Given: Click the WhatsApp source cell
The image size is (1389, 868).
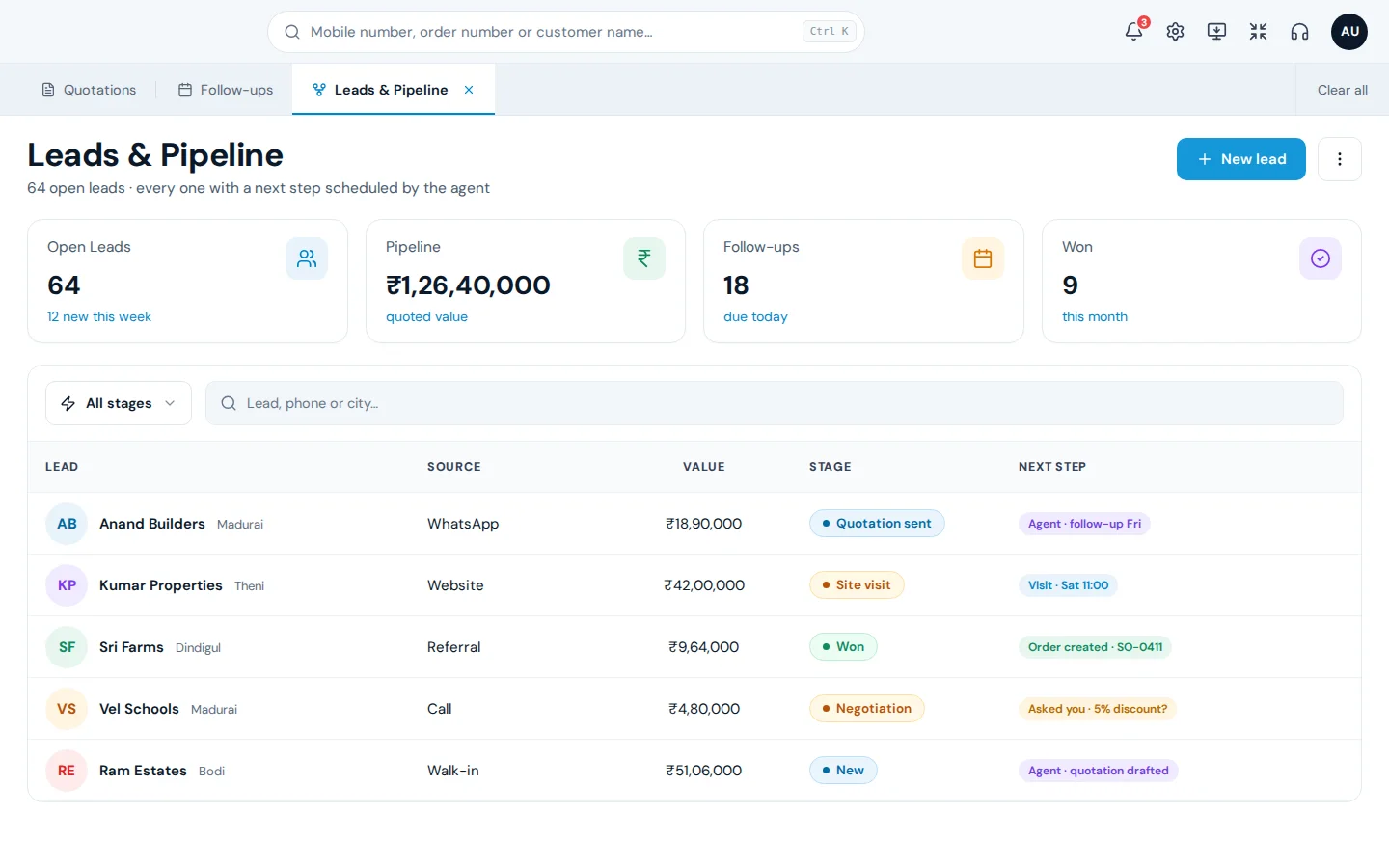Looking at the screenshot, I should coord(463,524).
